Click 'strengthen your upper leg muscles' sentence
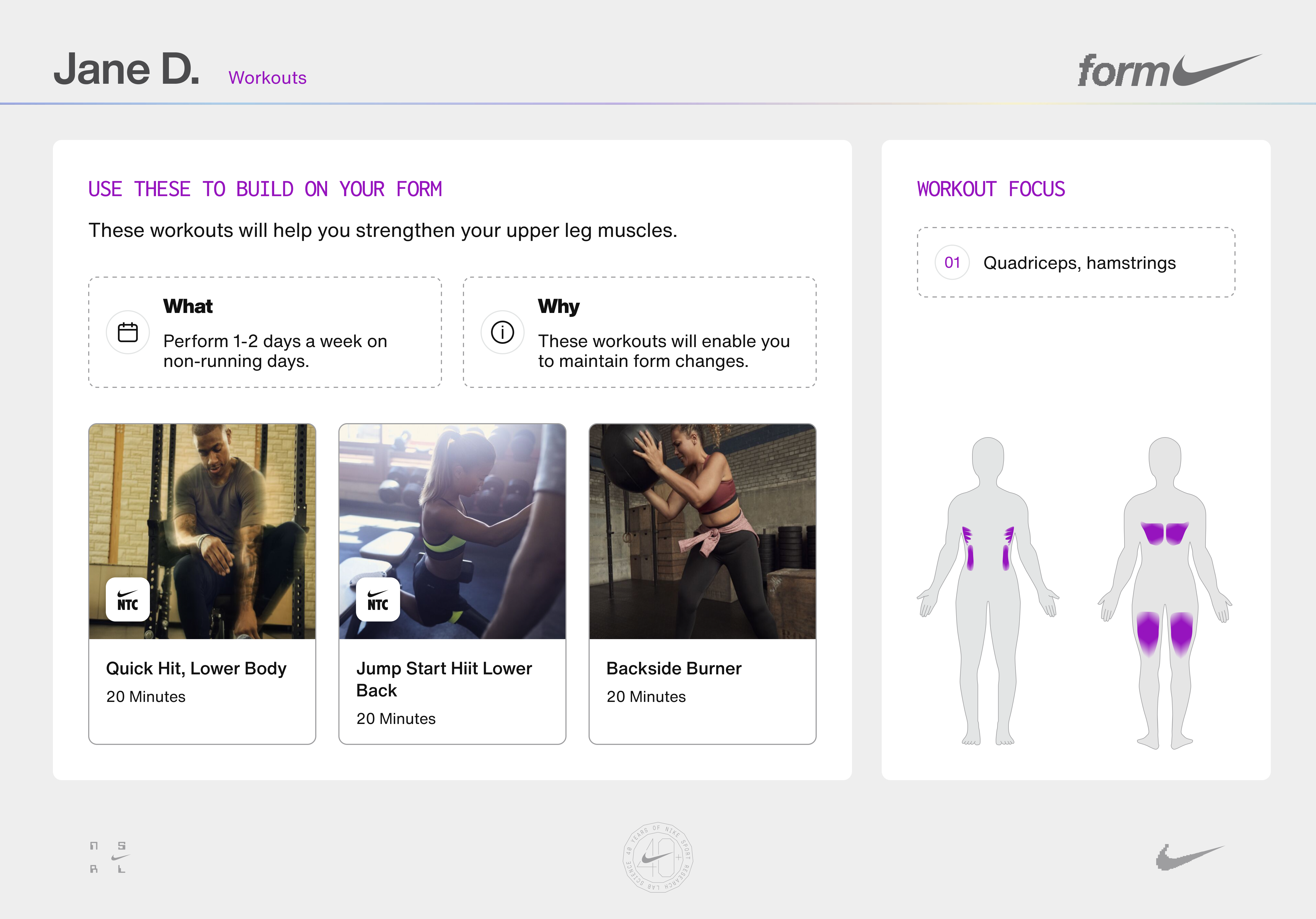The image size is (1316, 919). (383, 230)
